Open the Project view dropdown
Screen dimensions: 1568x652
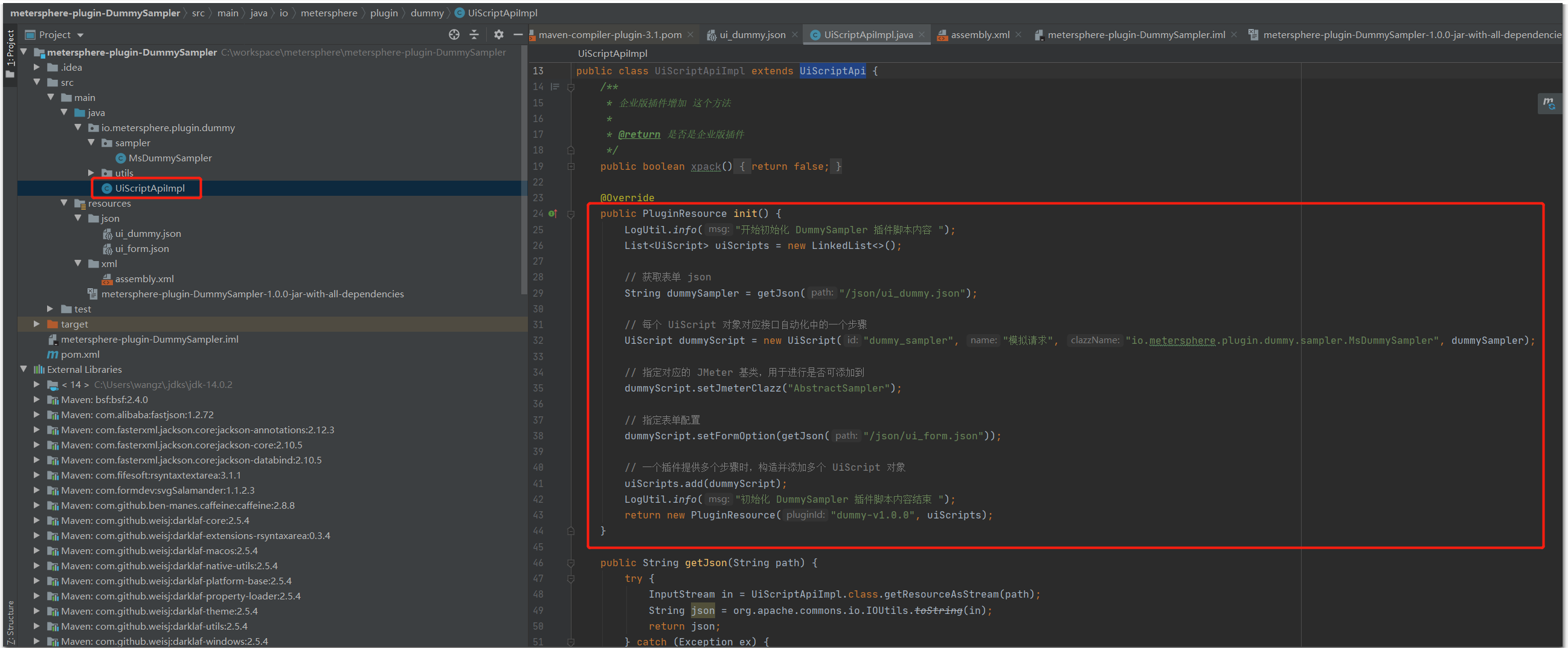click(80, 35)
